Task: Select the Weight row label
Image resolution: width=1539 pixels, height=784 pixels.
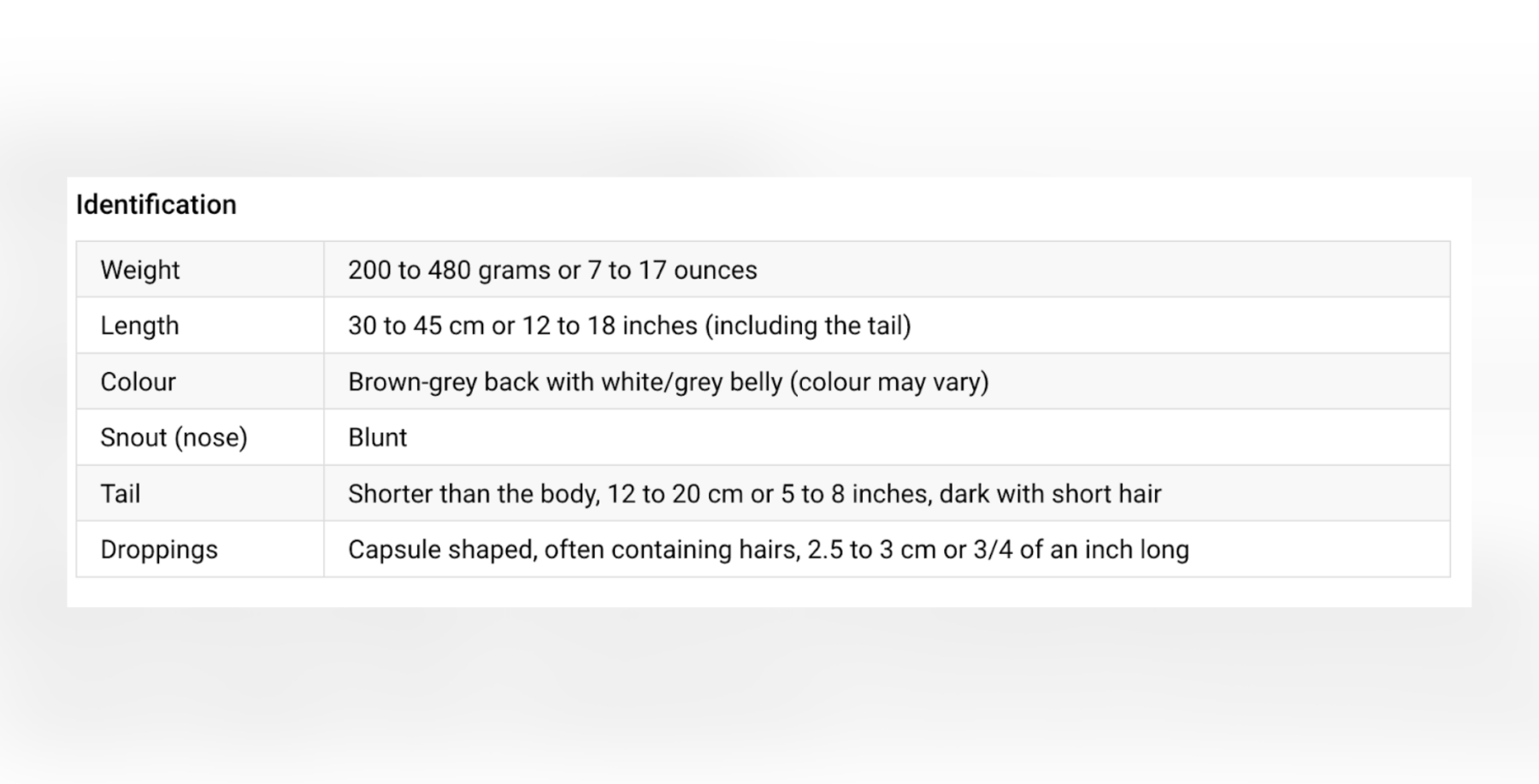Action: pyautogui.click(x=140, y=270)
